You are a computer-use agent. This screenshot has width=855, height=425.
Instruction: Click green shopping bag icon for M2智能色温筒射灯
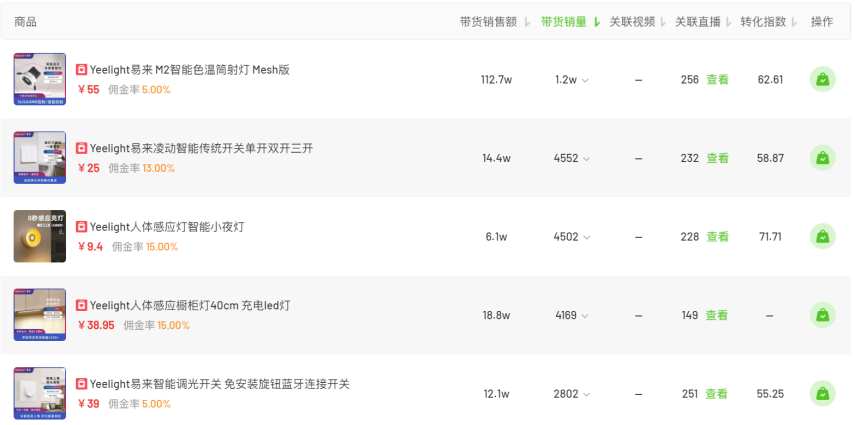click(x=822, y=80)
